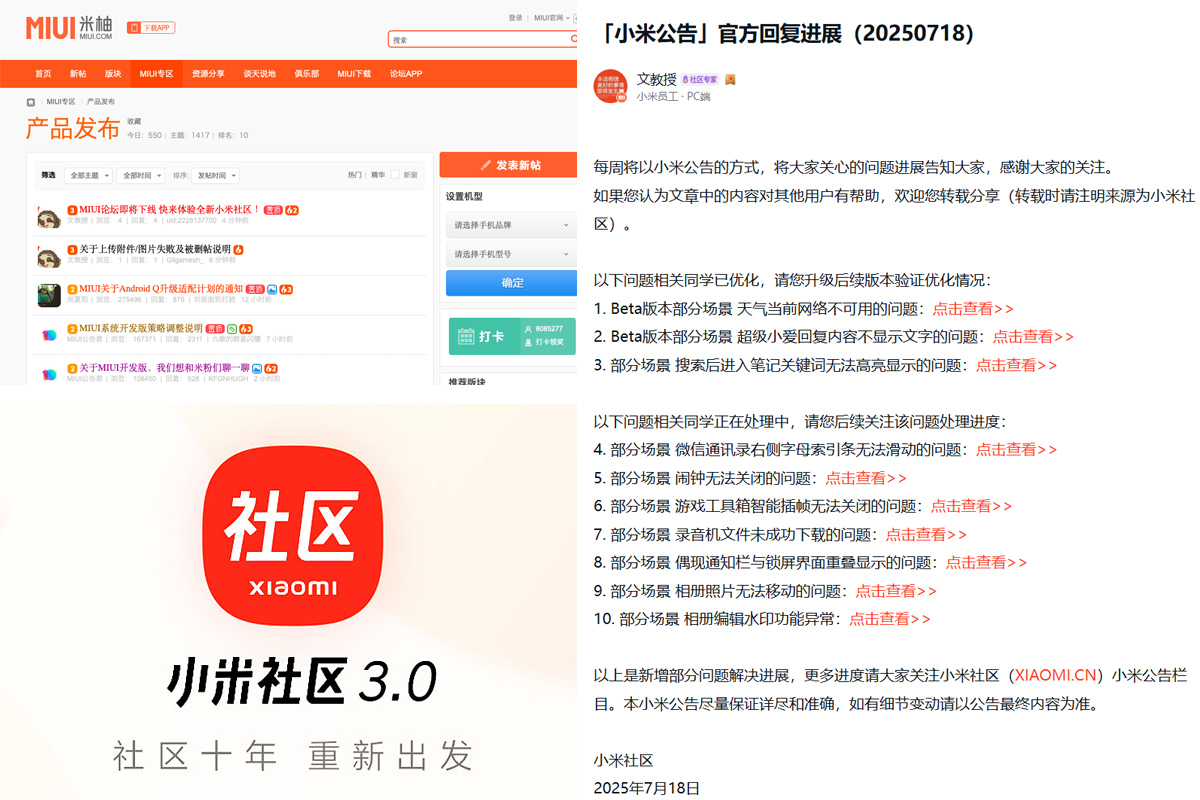Click the home icon in the breadcrumb

[x=31, y=102]
